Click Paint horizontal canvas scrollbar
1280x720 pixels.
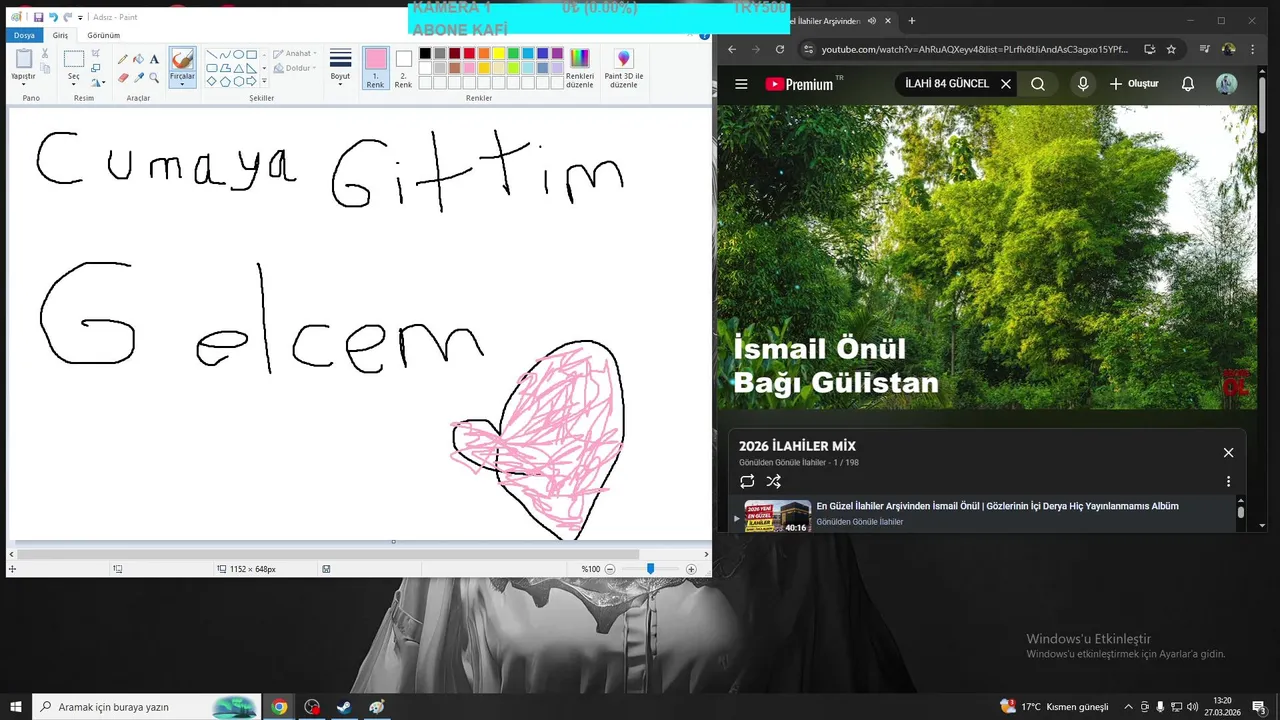point(328,554)
